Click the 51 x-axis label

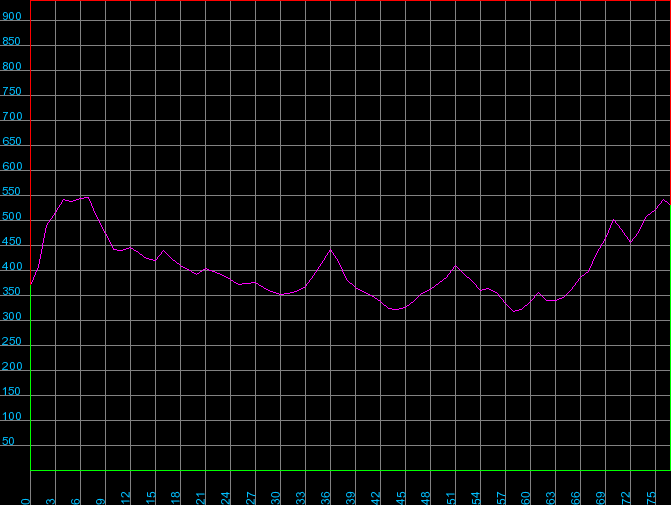451,498
